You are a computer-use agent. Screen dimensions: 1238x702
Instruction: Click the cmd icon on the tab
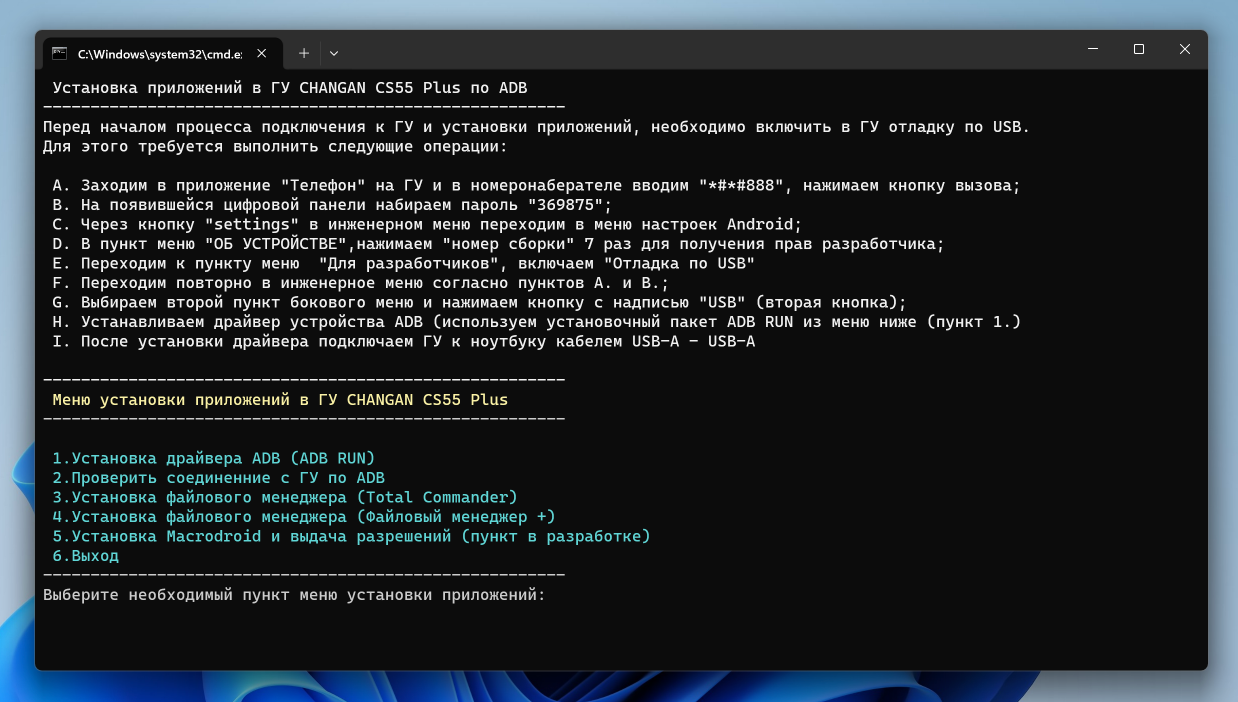click(x=60, y=53)
